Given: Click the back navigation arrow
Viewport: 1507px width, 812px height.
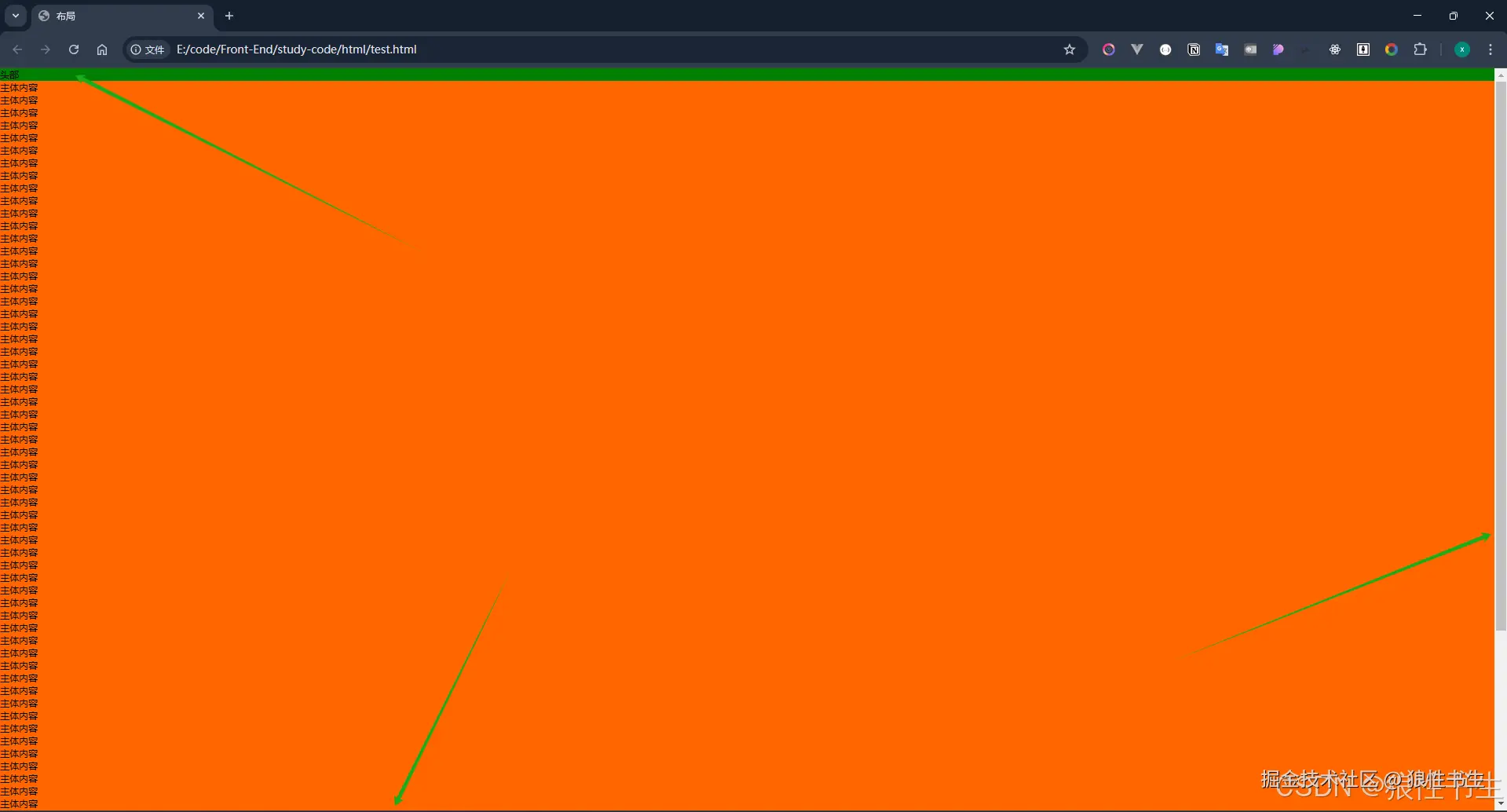Looking at the screenshot, I should pos(17,49).
